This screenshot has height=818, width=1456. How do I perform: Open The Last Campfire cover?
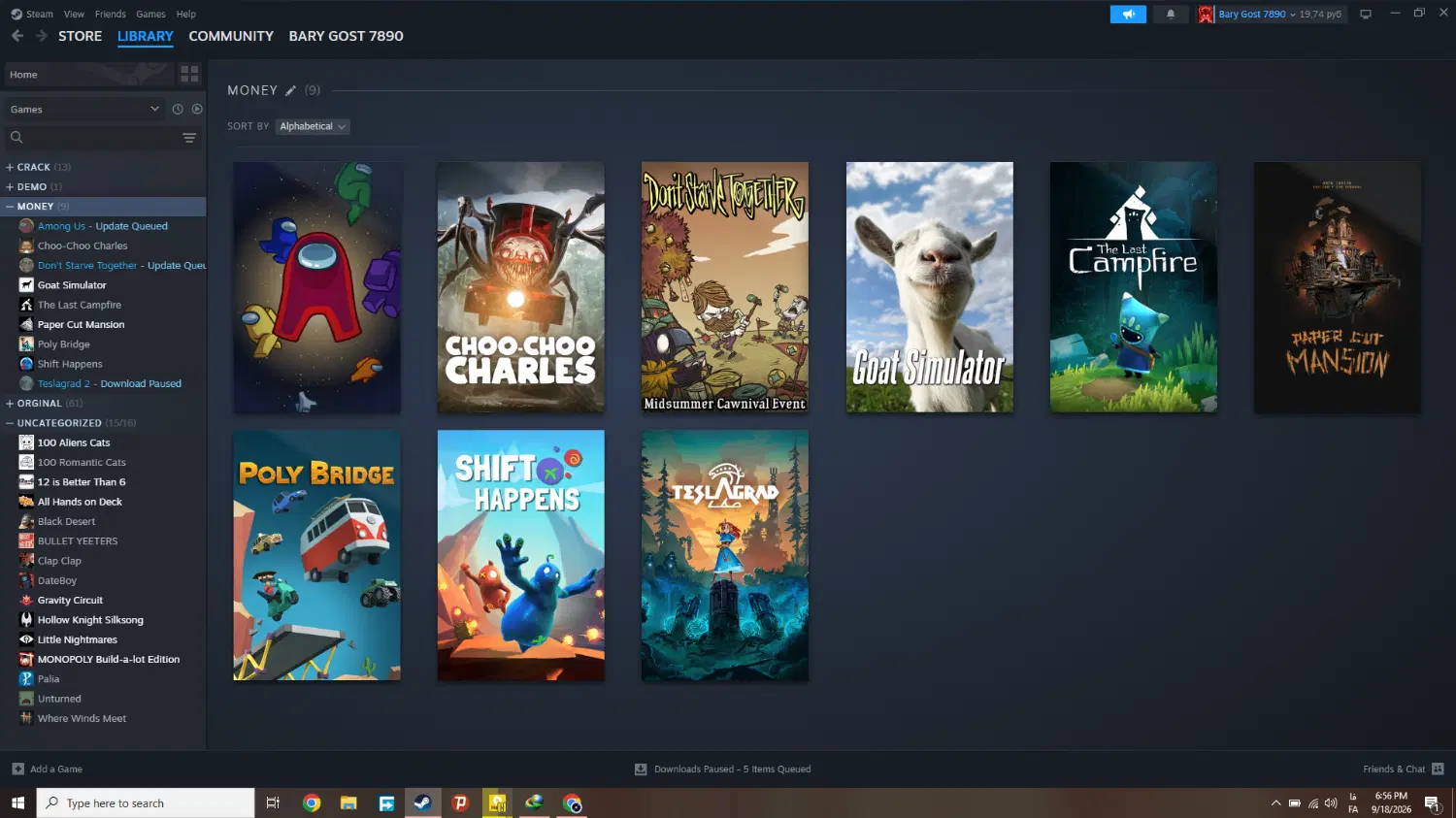pos(1134,287)
